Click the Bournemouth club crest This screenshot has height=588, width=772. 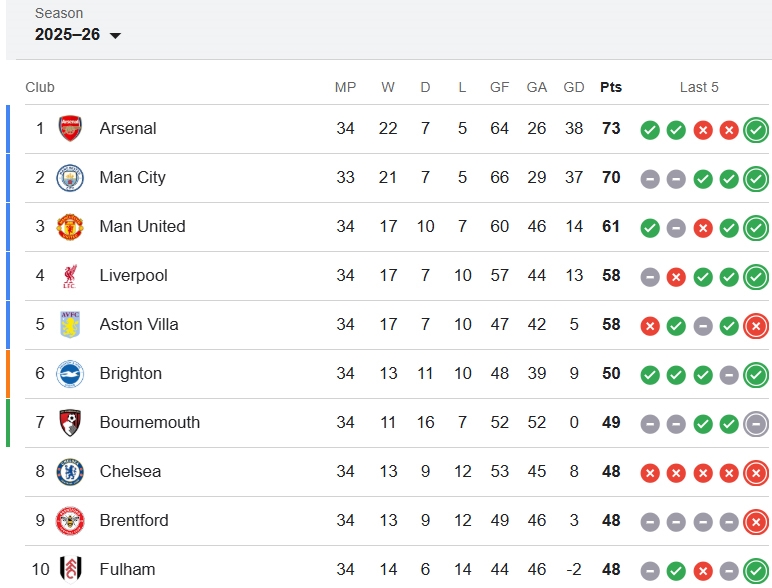point(70,422)
